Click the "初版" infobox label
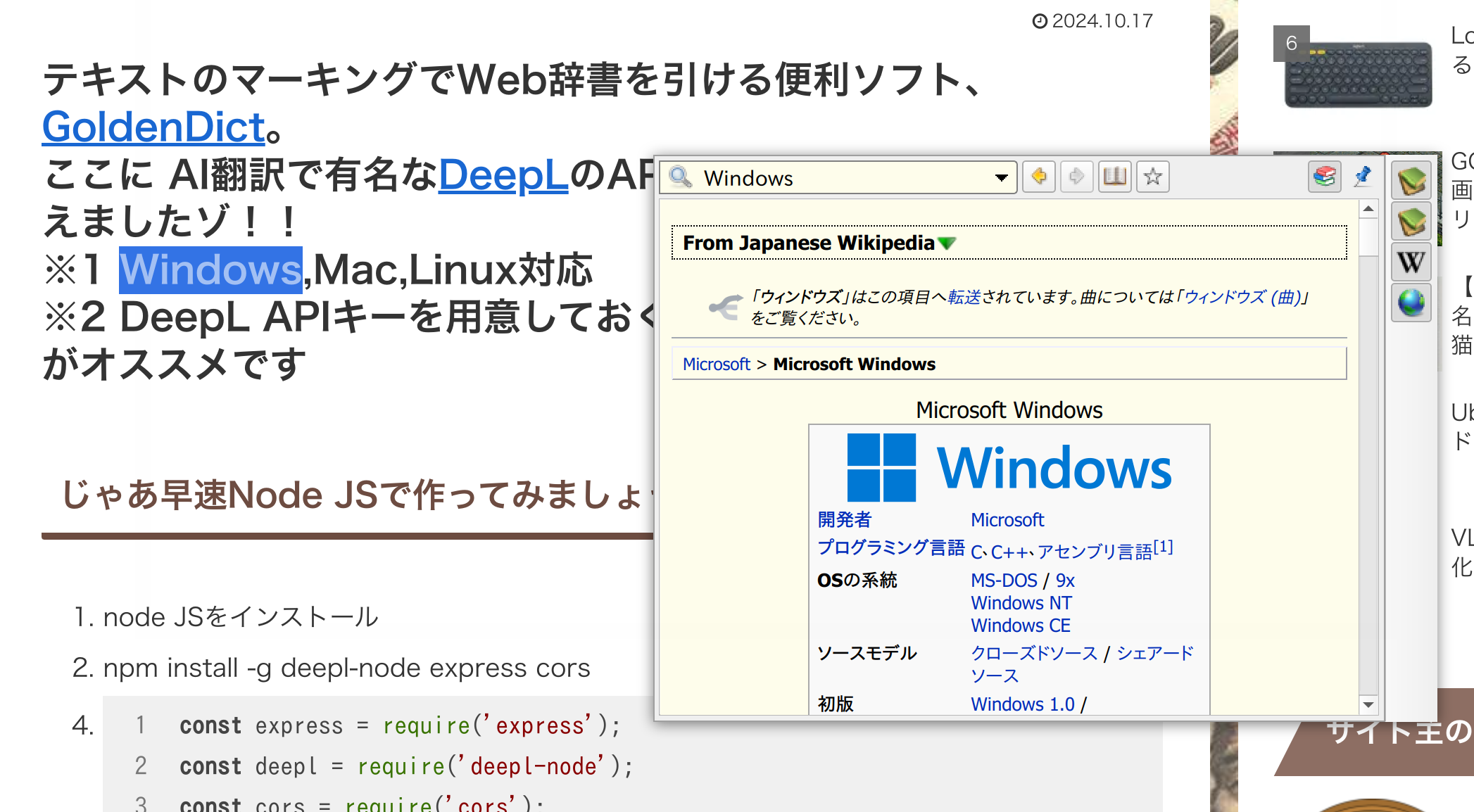Image resolution: width=1474 pixels, height=812 pixels. pyautogui.click(x=836, y=704)
